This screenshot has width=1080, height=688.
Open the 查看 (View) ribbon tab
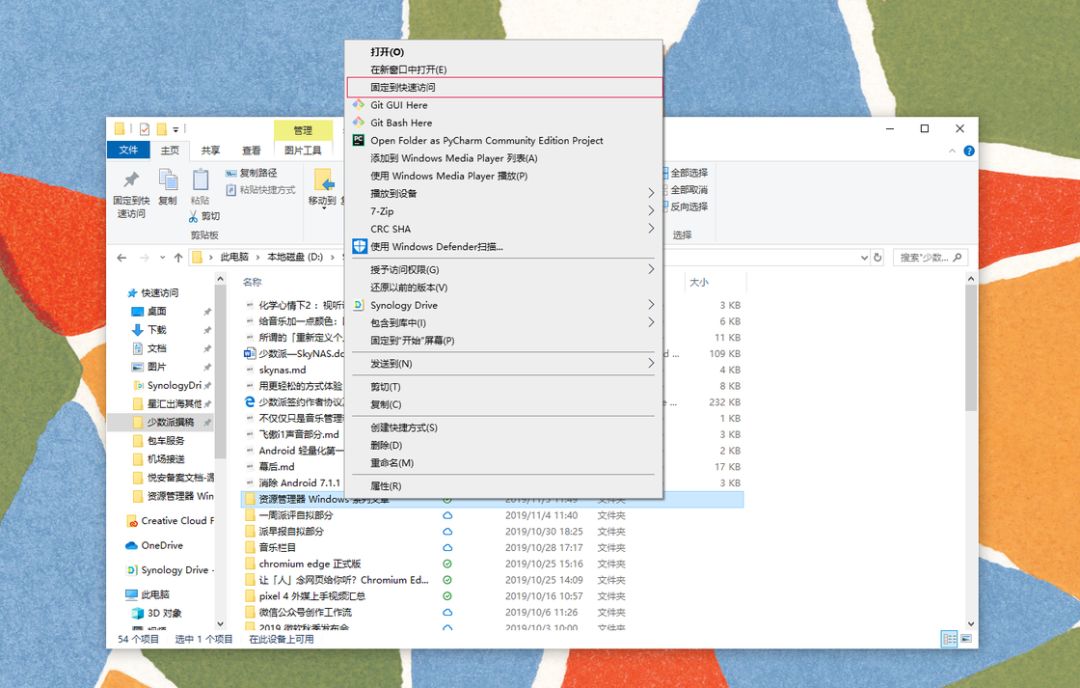click(251, 150)
